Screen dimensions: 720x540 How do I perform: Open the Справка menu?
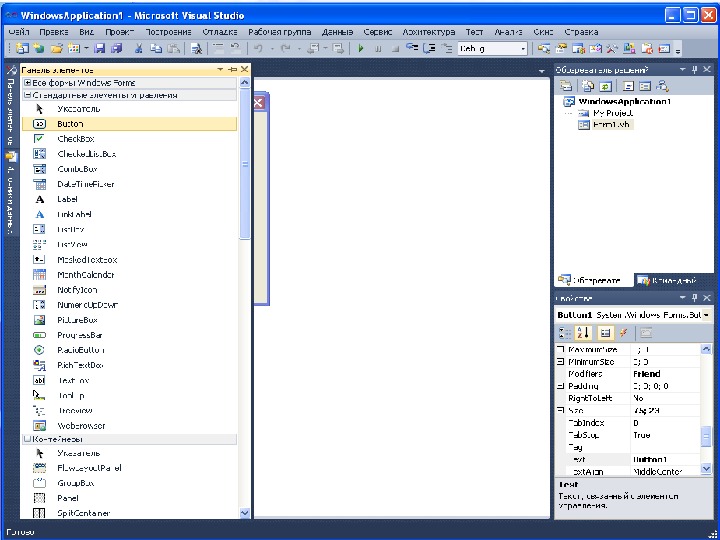click(581, 32)
